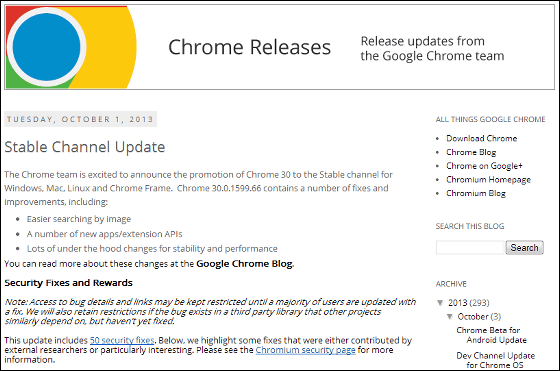
Task: Open the Chrome Blog link
Action: tap(471, 152)
